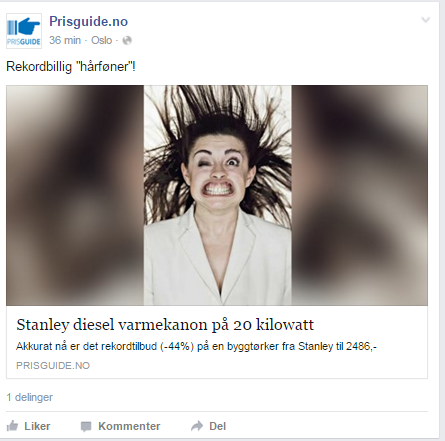Click the comment speech bubble icon
Screen dimensions: 445x441
click(86, 426)
